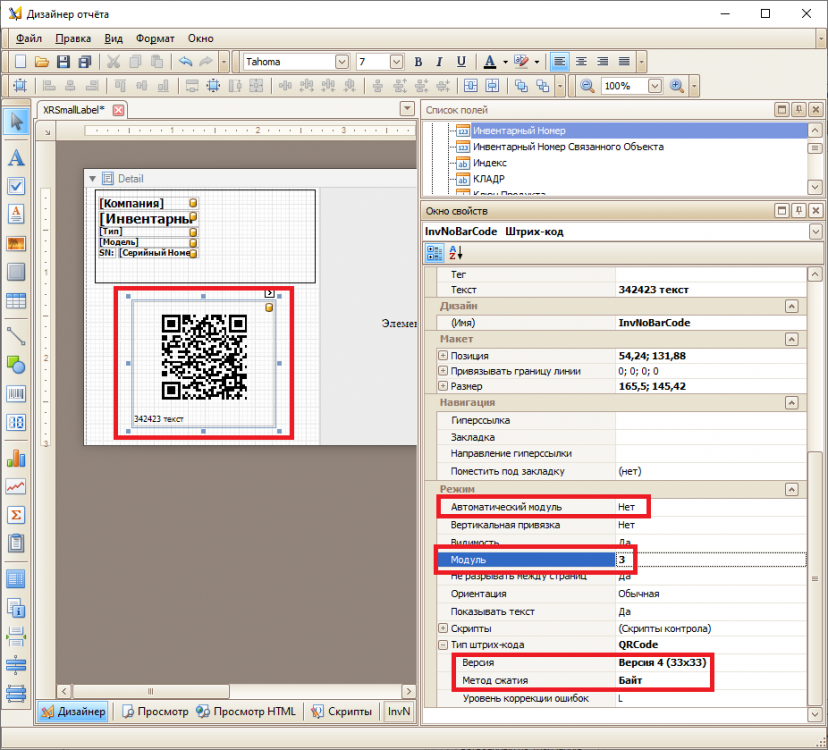Select the Chart tool in toolbox
828x750 pixels.
[16, 458]
